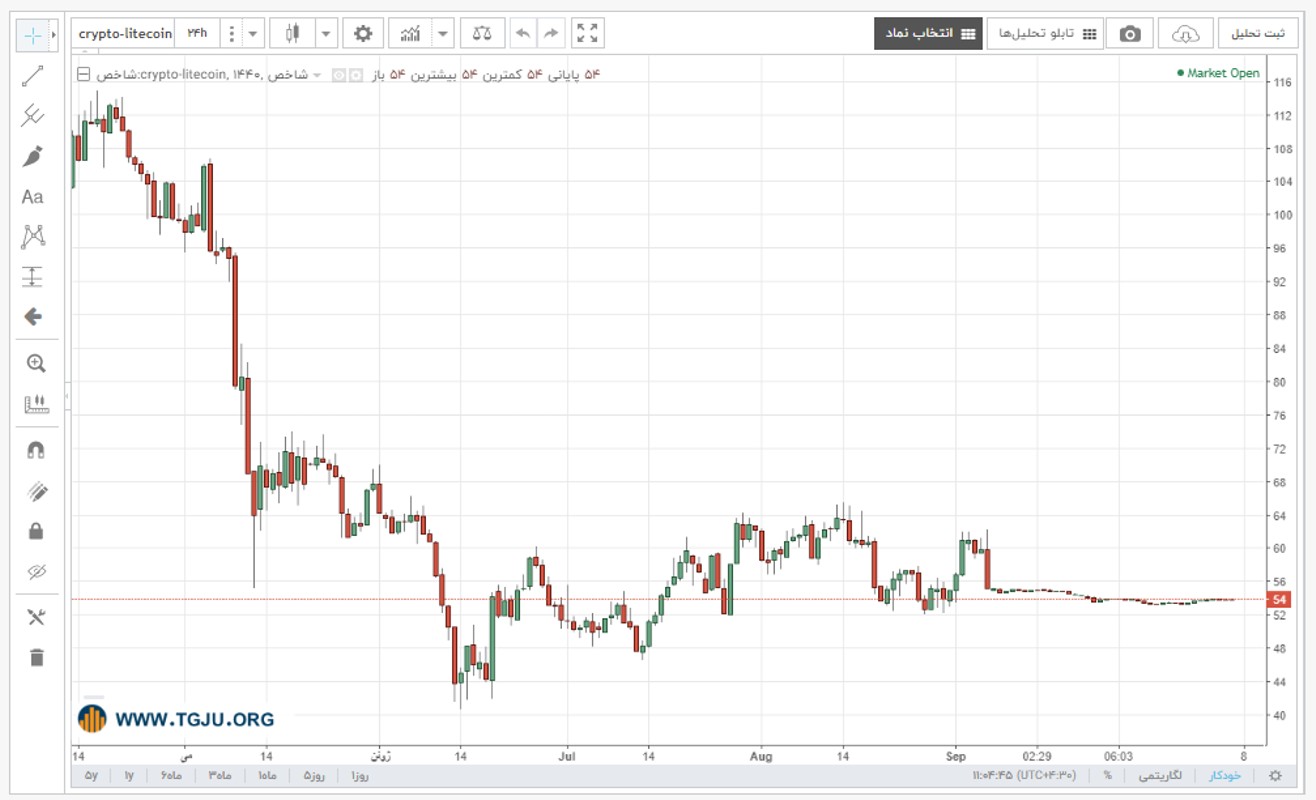Screen dimensions: 1316x800
Task: Select the 5y time range
Action: tap(91, 775)
